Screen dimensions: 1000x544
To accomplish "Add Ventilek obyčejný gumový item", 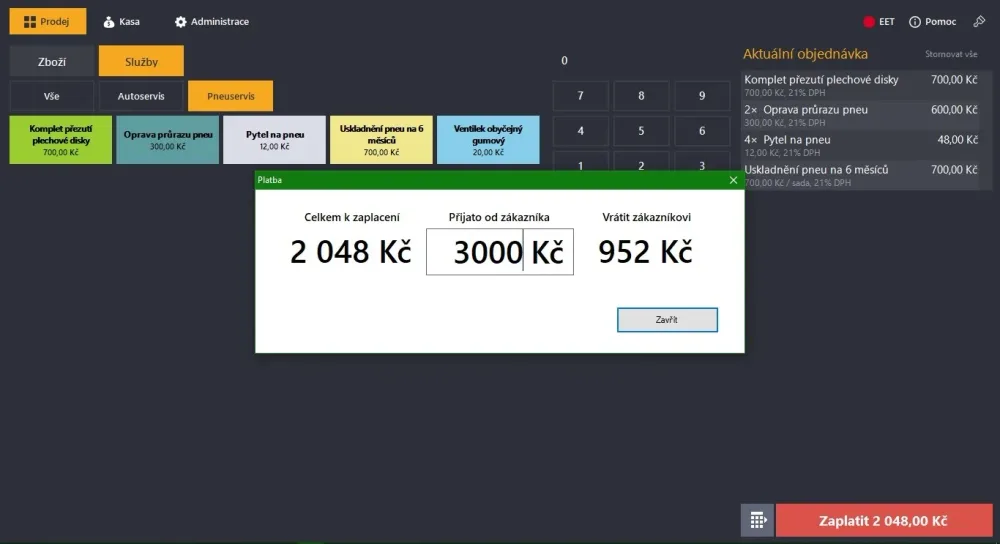I will point(488,140).
